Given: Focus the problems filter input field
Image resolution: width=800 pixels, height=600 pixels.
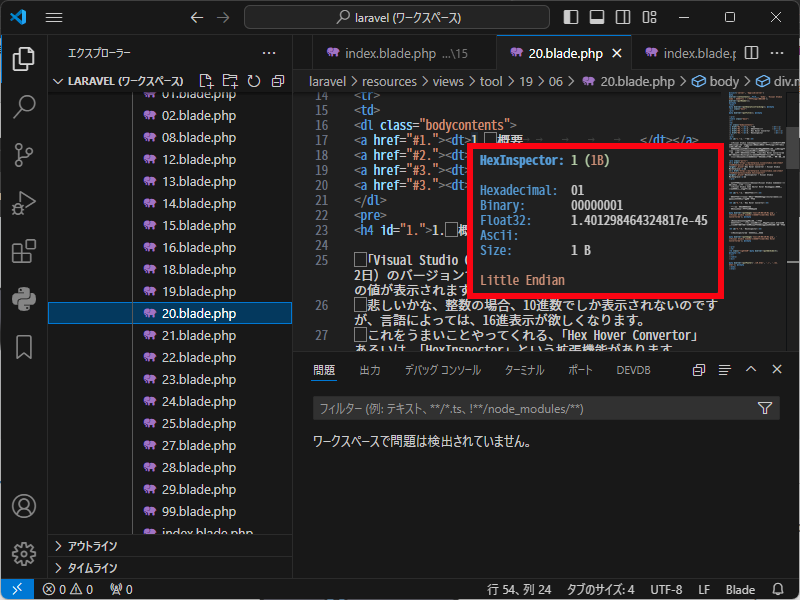Looking at the screenshot, I should [x=534, y=408].
